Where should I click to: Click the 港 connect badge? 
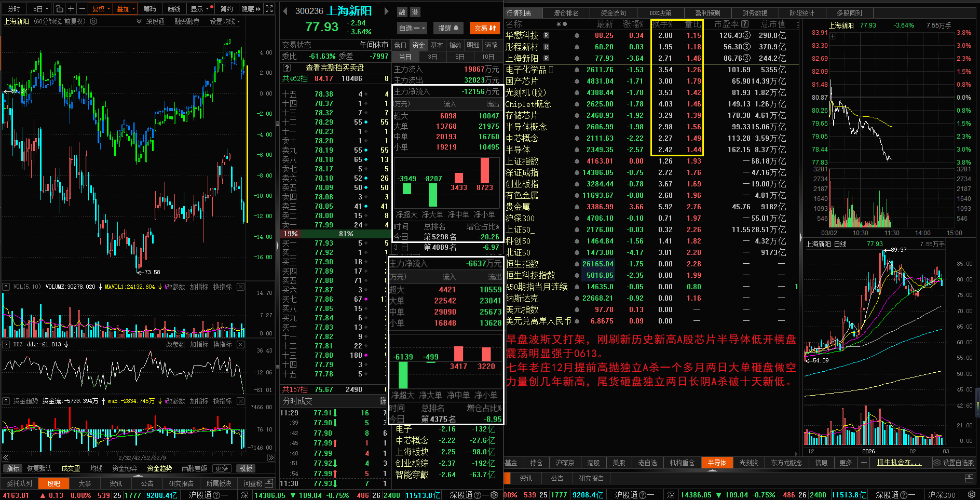click(415, 12)
